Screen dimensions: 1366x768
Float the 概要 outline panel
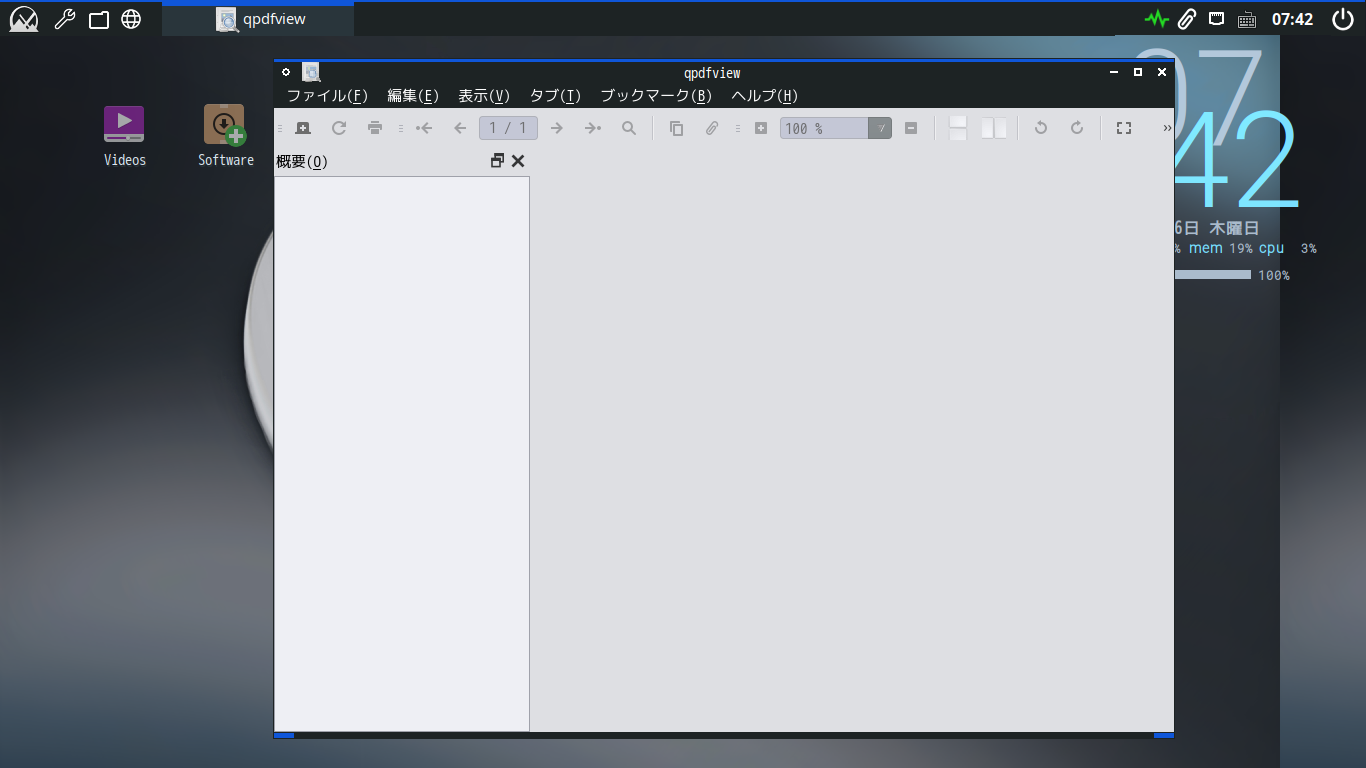497,161
